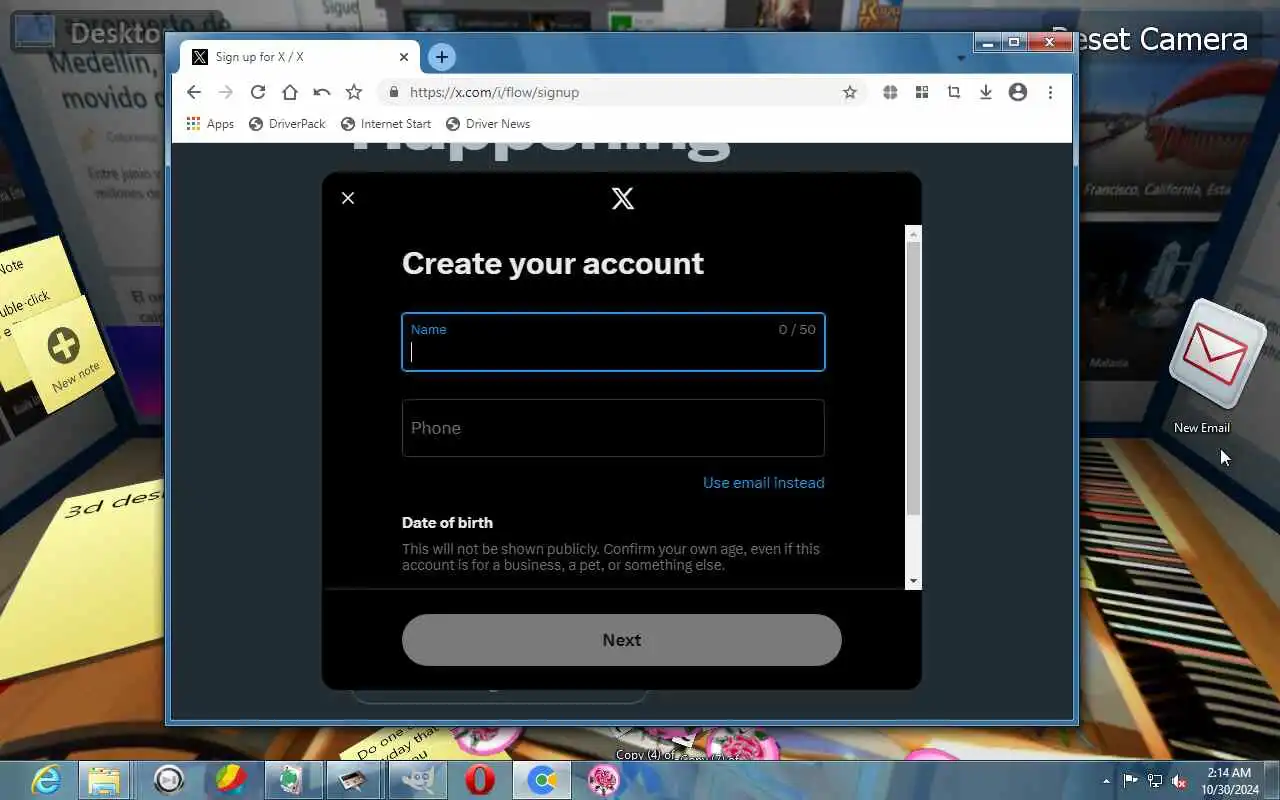Open the Opera browser taskbar icon
The image size is (1280, 800).
480,780
